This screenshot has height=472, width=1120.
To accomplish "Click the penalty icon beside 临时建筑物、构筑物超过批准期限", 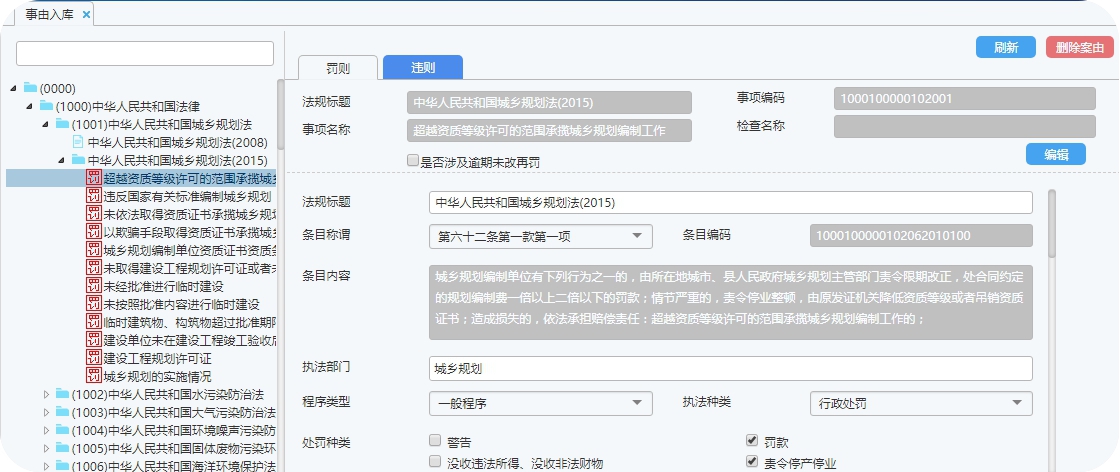I will [x=94, y=322].
